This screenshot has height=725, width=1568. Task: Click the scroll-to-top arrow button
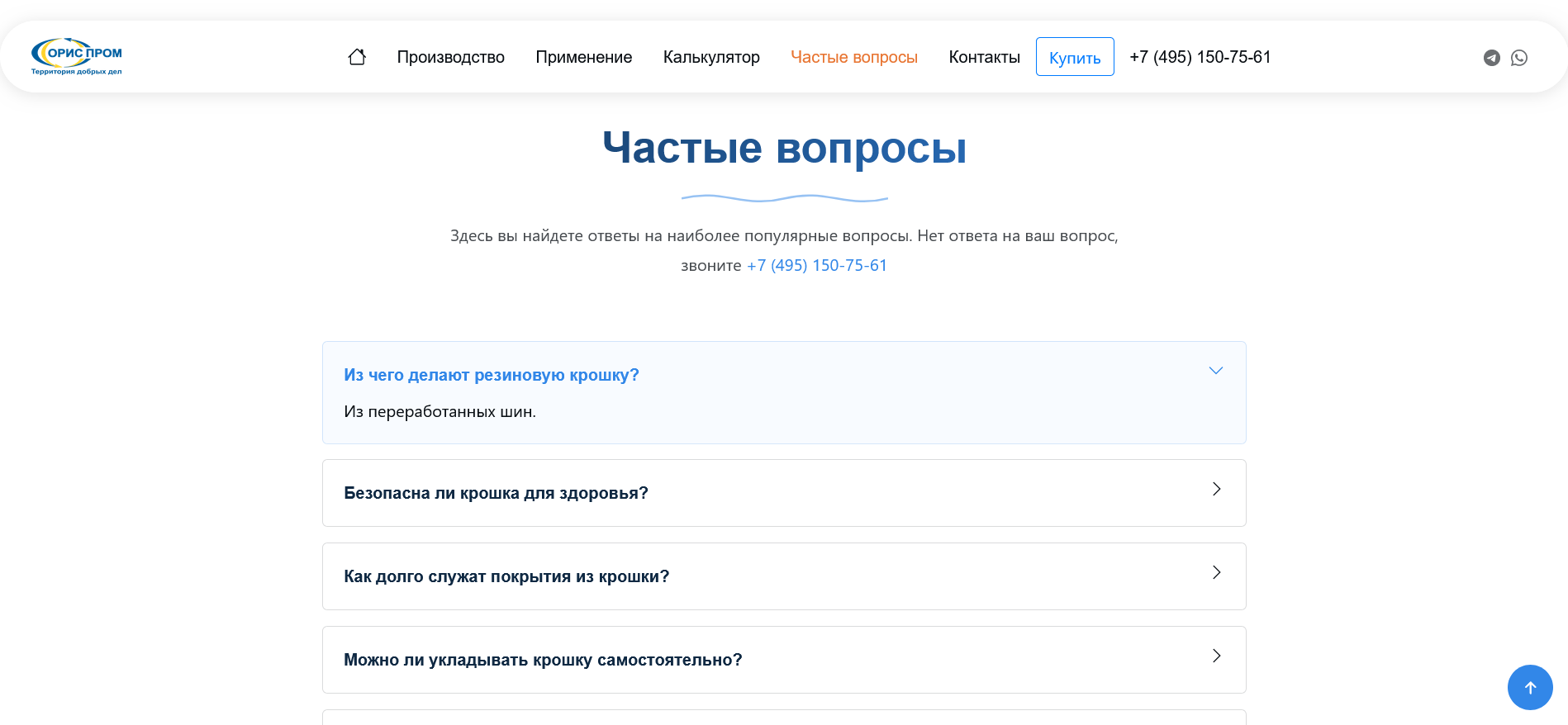1529,687
